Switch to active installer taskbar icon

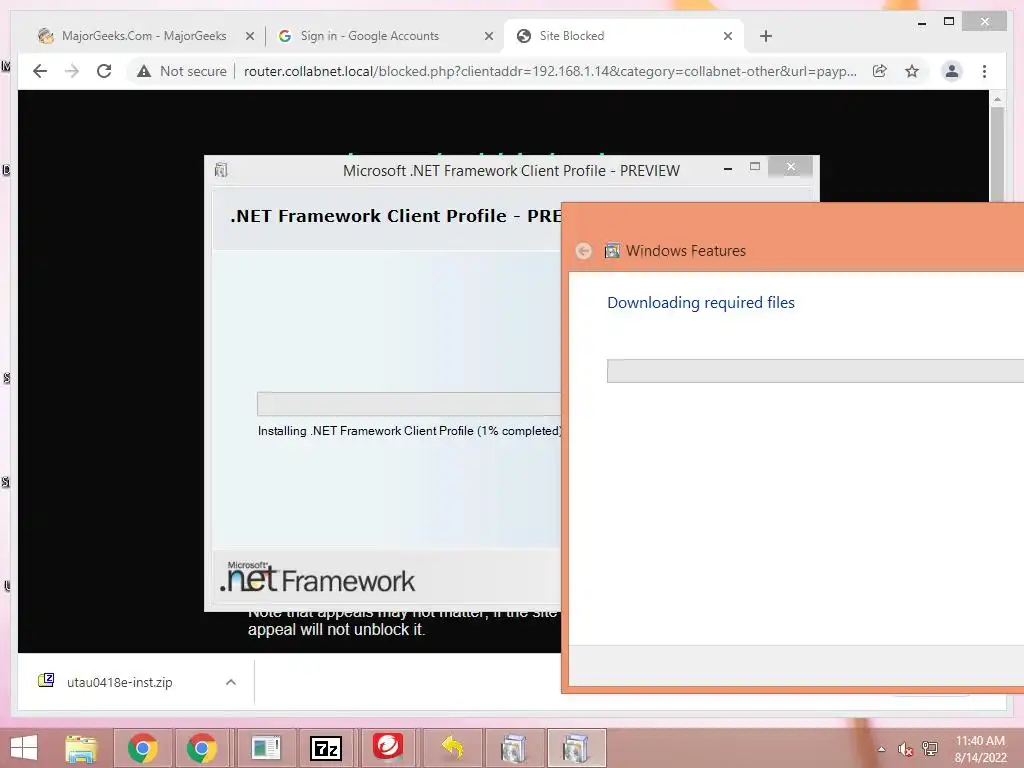click(x=576, y=748)
